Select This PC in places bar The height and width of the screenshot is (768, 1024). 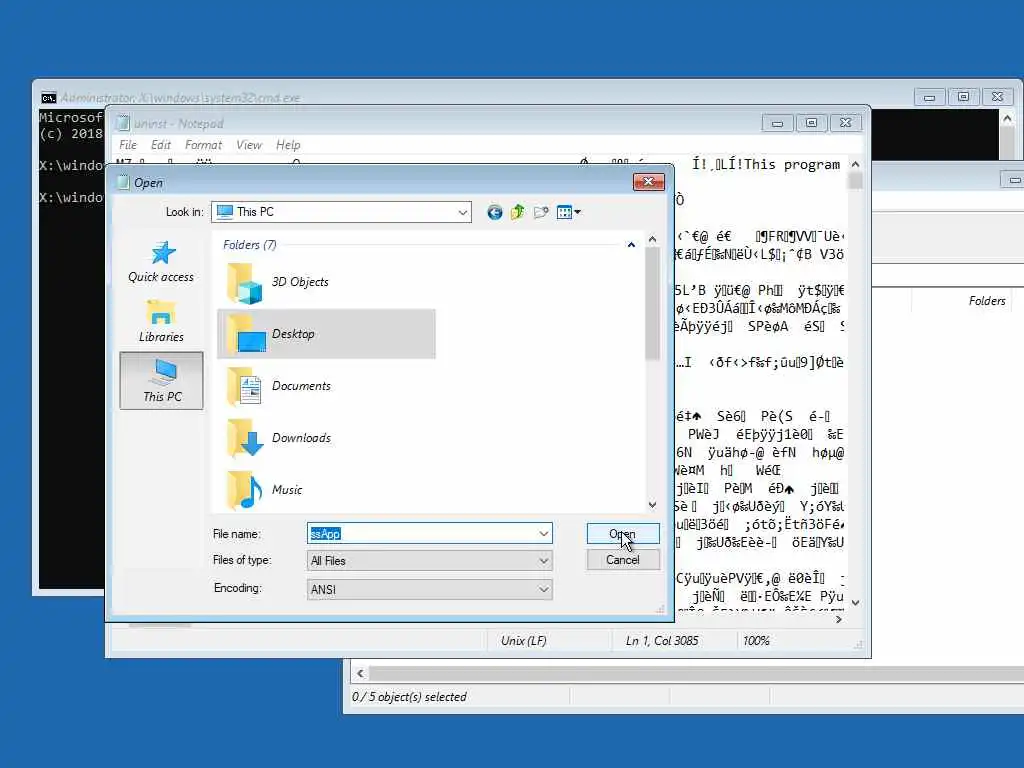pos(161,381)
